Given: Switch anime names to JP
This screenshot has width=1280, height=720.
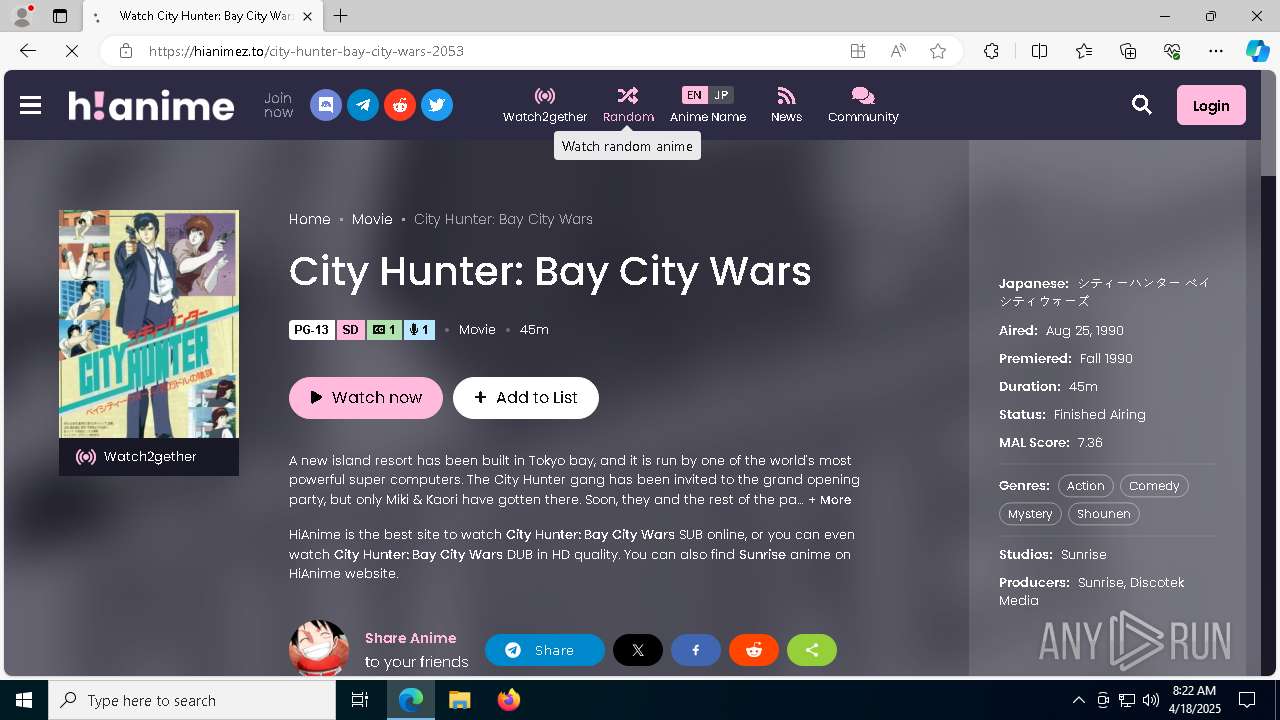Looking at the screenshot, I should (x=721, y=95).
